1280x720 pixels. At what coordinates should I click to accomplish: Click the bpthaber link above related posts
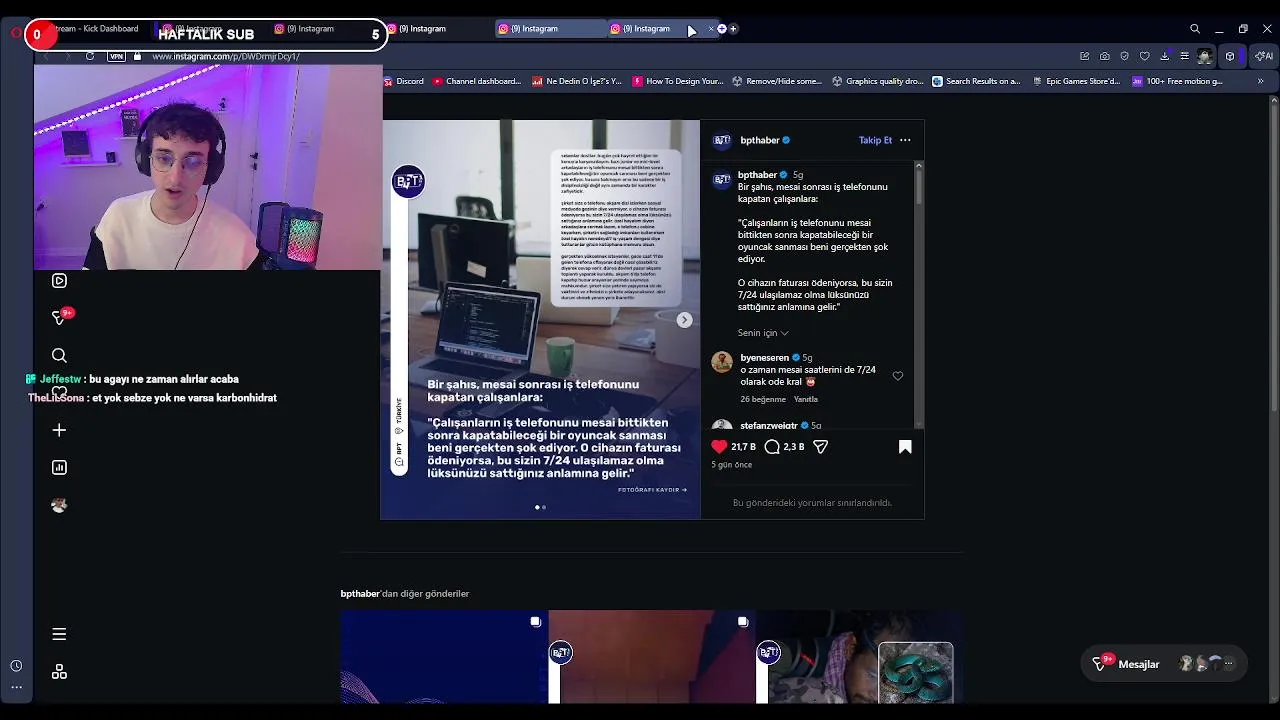360,594
